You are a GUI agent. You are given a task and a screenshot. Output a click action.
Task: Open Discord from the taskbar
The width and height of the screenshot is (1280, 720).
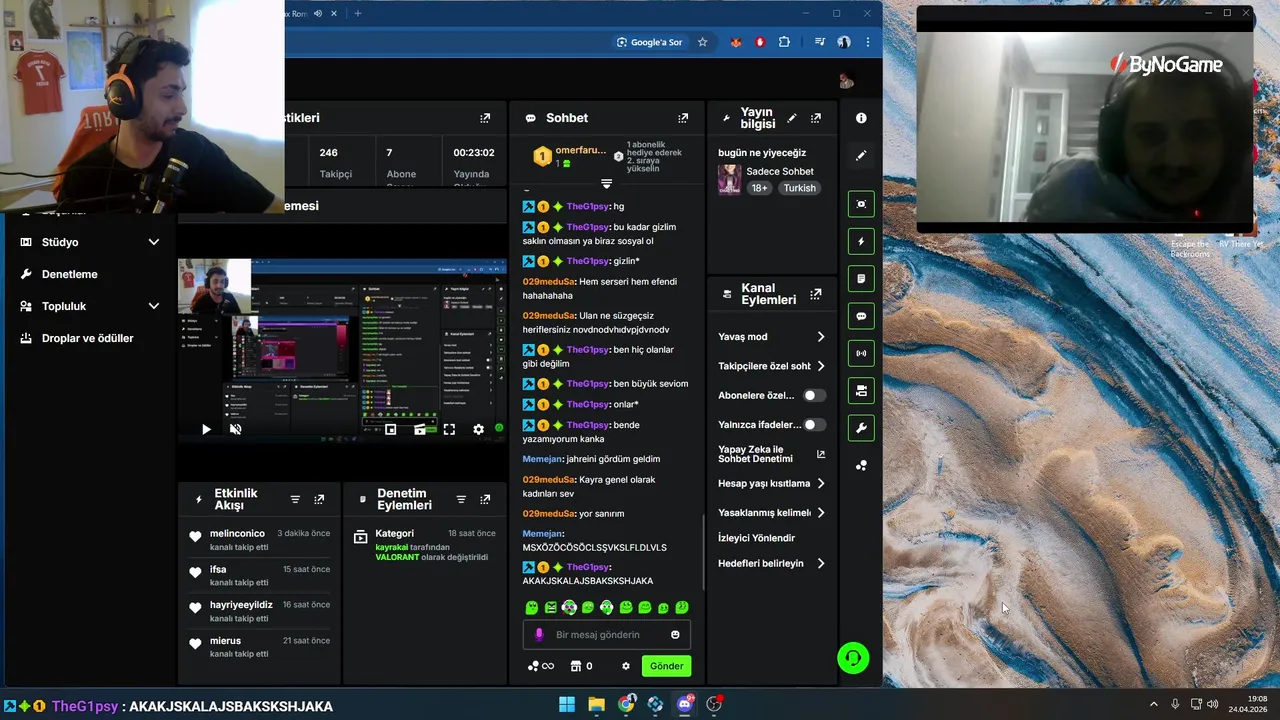[x=685, y=704]
